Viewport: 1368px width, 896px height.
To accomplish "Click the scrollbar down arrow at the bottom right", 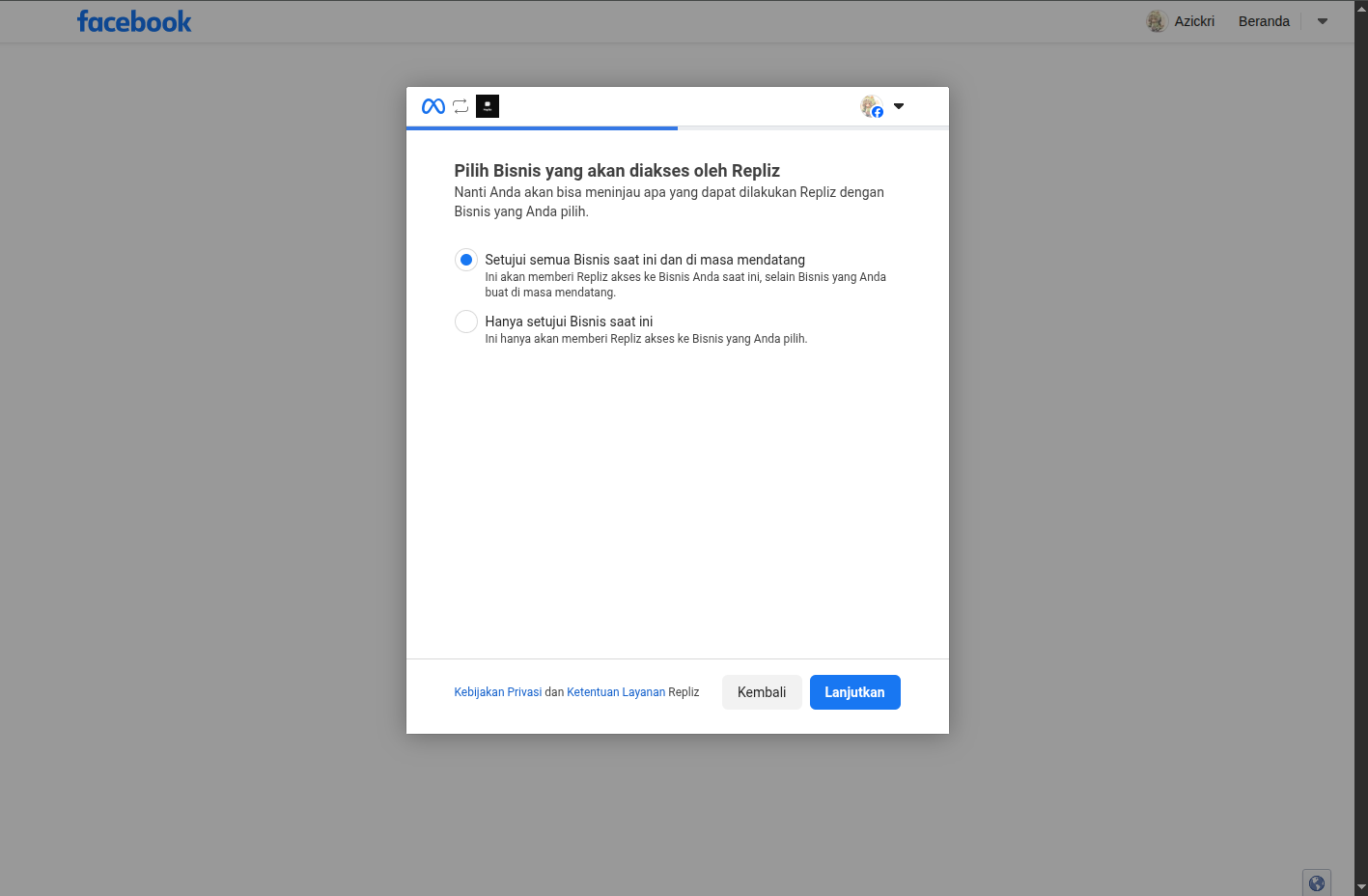I will [1361, 886].
